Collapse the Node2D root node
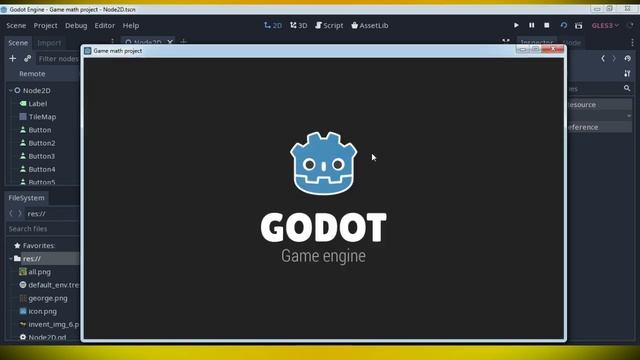The image size is (640, 360). point(11,91)
